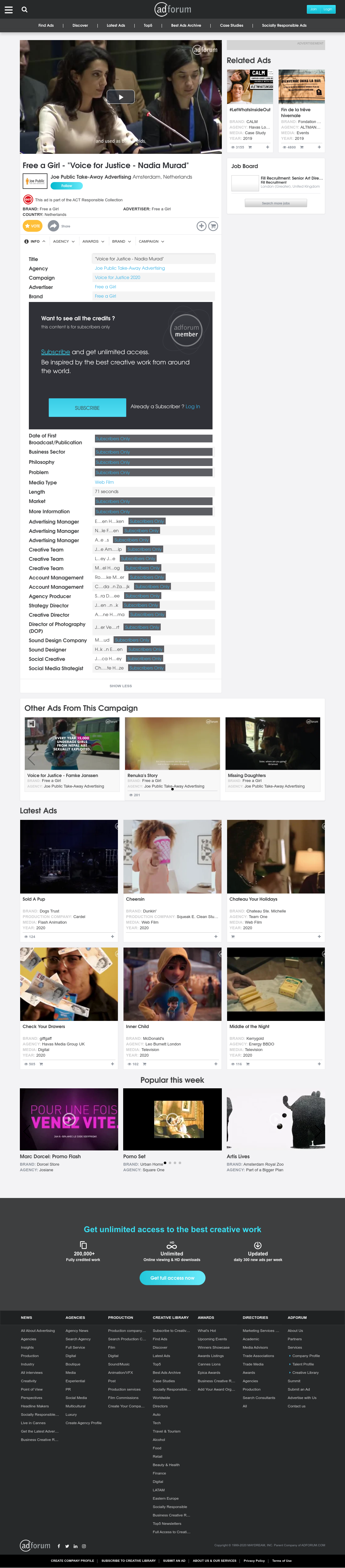Plus icon on Chateau Your Holidays card
This screenshot has height=1568, width=345.
[x=319, y=937]
